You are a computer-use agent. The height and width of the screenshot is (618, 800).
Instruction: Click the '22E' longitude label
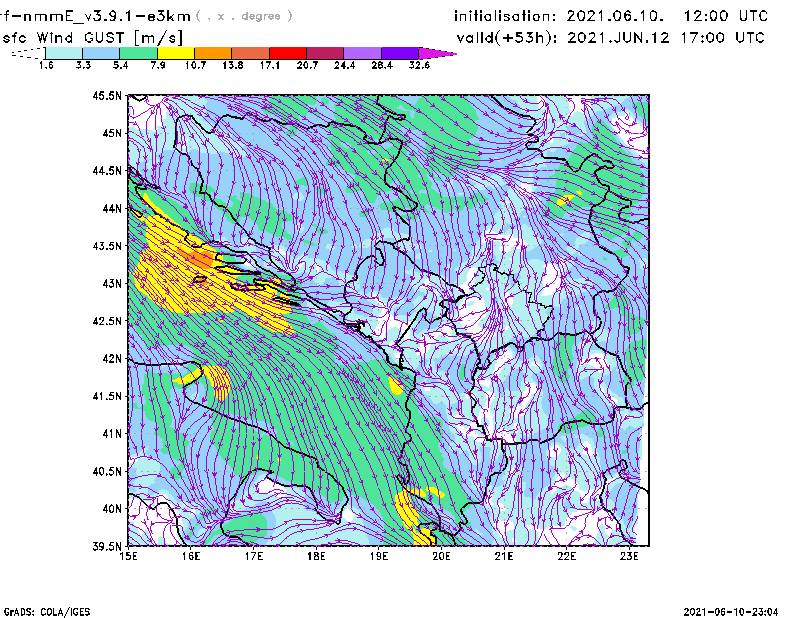pyautogui.click(x=566, y=556)
